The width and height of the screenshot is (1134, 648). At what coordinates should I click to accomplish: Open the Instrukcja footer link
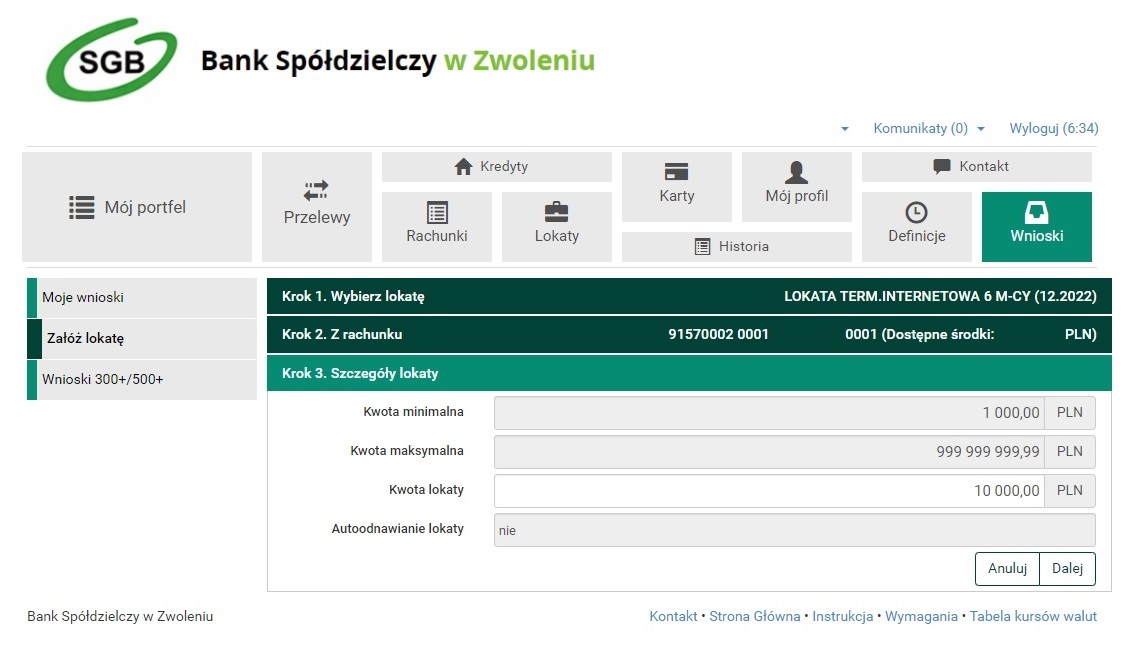[x=843, y=617]
